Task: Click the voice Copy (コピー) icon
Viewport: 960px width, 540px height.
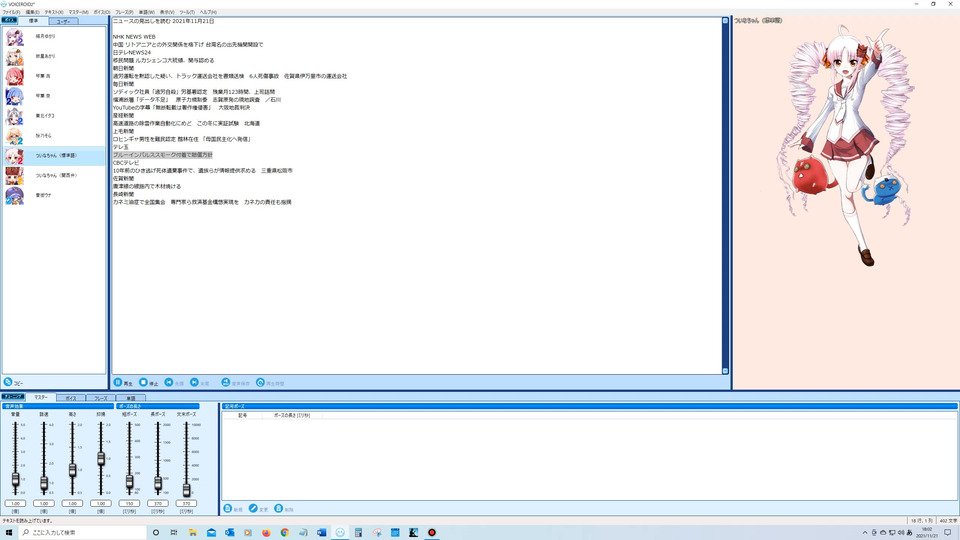Action: point(8,382)
